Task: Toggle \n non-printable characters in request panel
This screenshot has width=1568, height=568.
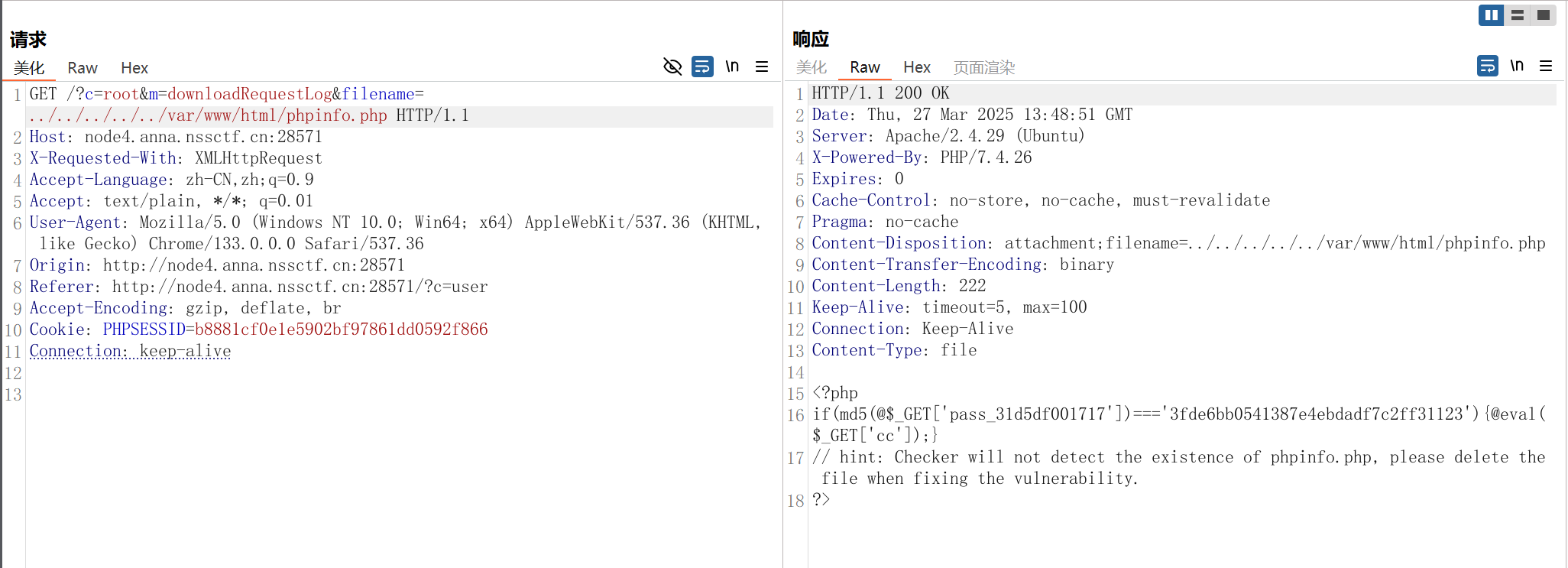Action: [732, 67]
